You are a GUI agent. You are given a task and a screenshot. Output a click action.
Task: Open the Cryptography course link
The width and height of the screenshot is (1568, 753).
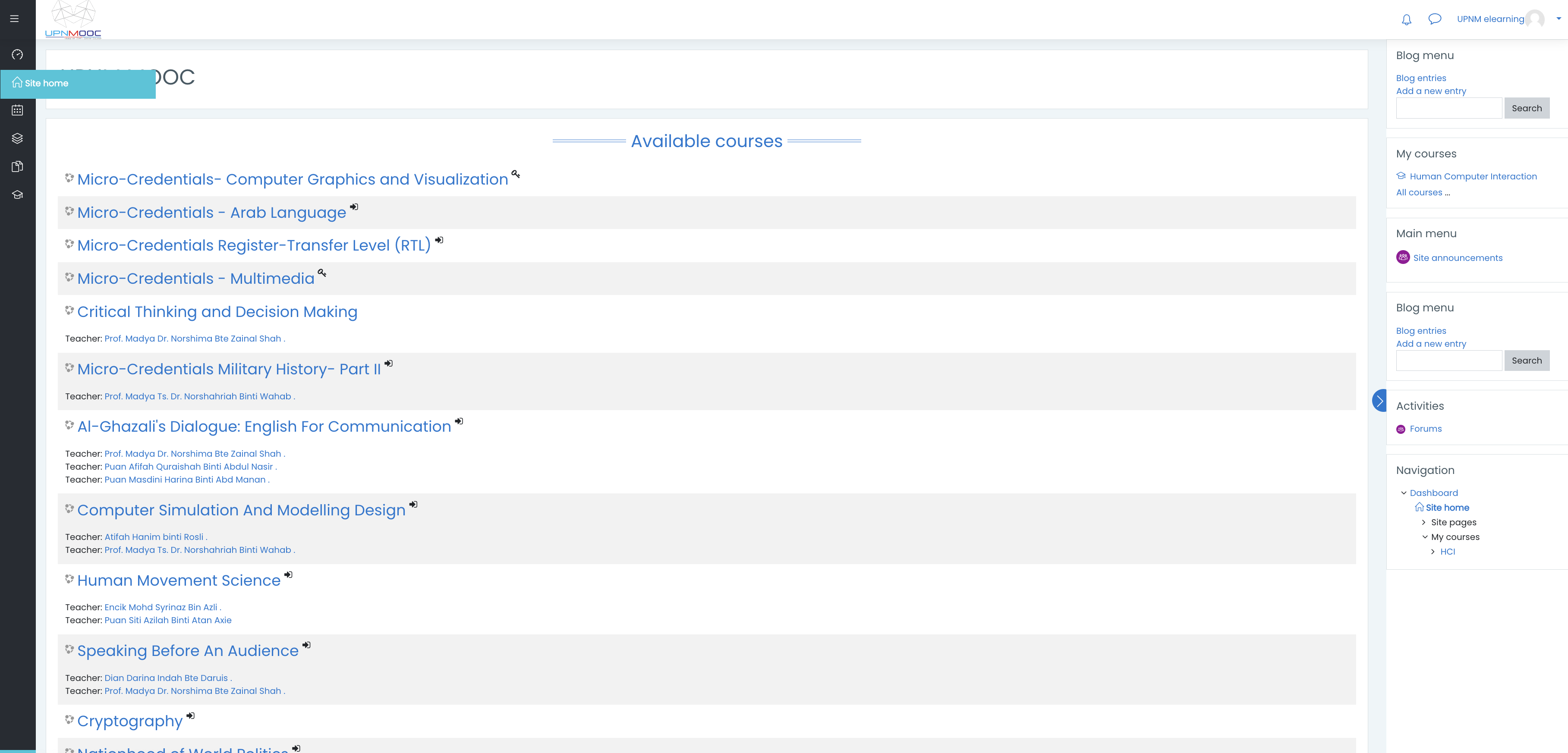pyautogui.click(x=129, y=722)
